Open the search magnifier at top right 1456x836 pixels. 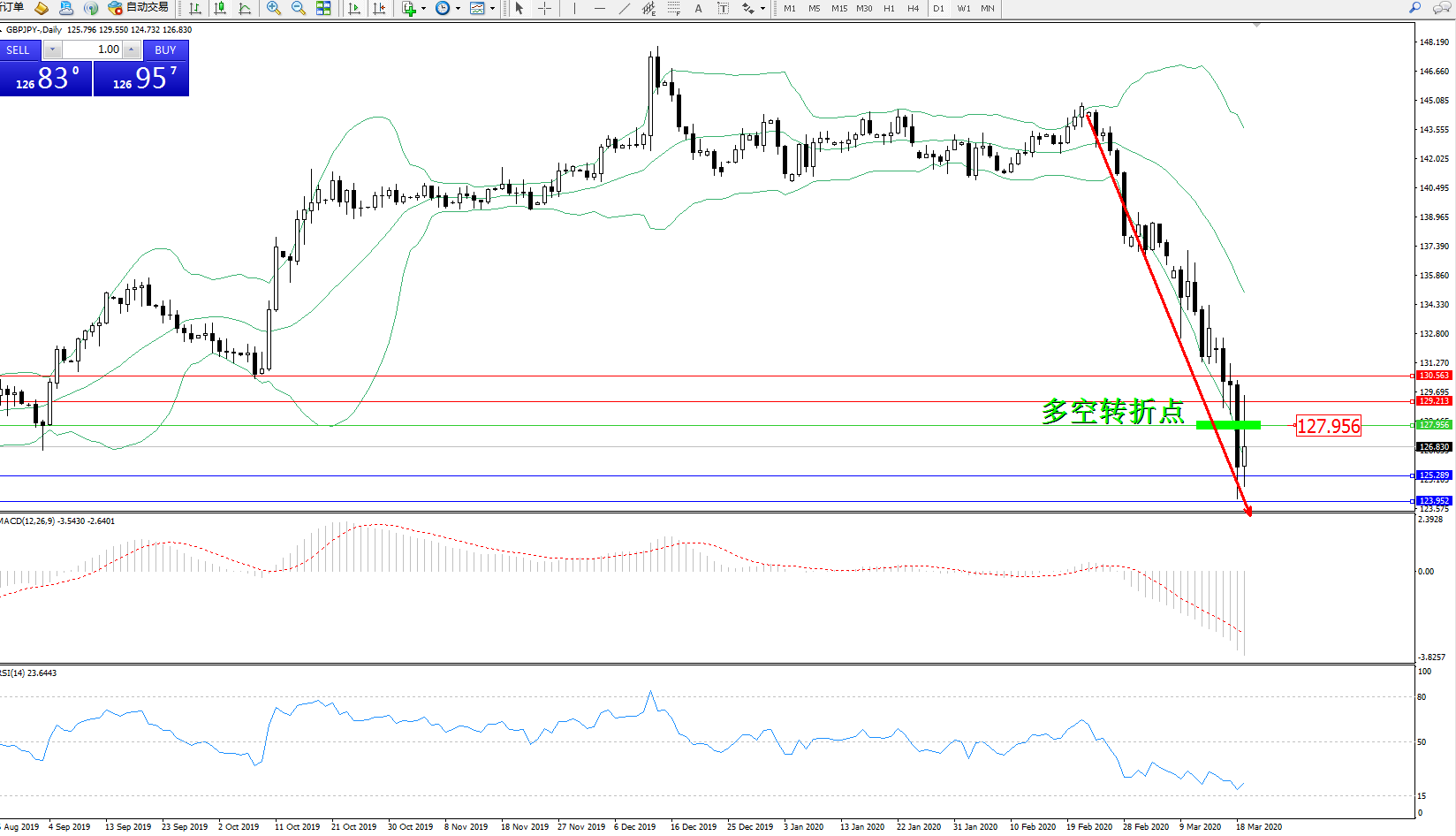(1414, 8)
